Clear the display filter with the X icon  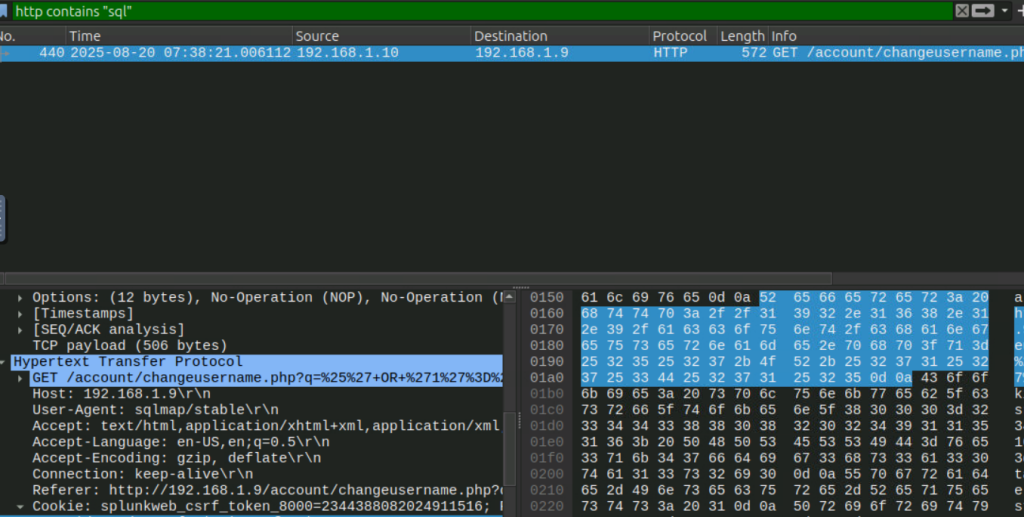(x=962, y=10)
